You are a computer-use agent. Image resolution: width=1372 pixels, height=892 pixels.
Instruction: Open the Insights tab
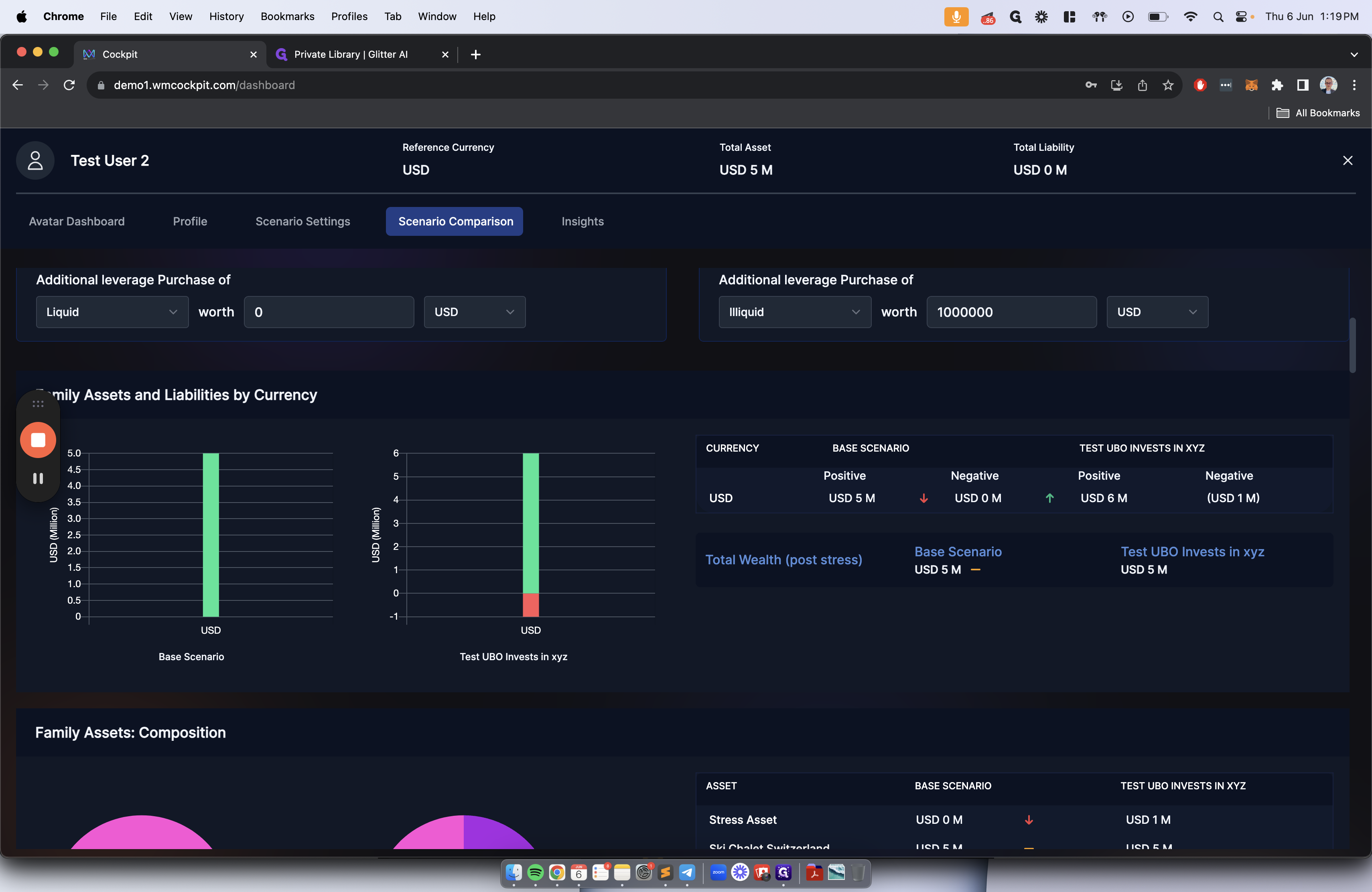(x=582, y=222)
